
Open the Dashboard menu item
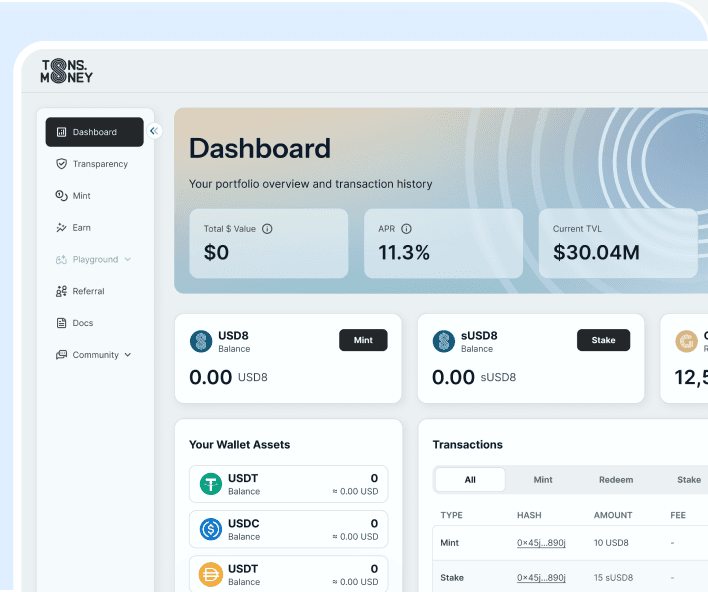(94, 132)
